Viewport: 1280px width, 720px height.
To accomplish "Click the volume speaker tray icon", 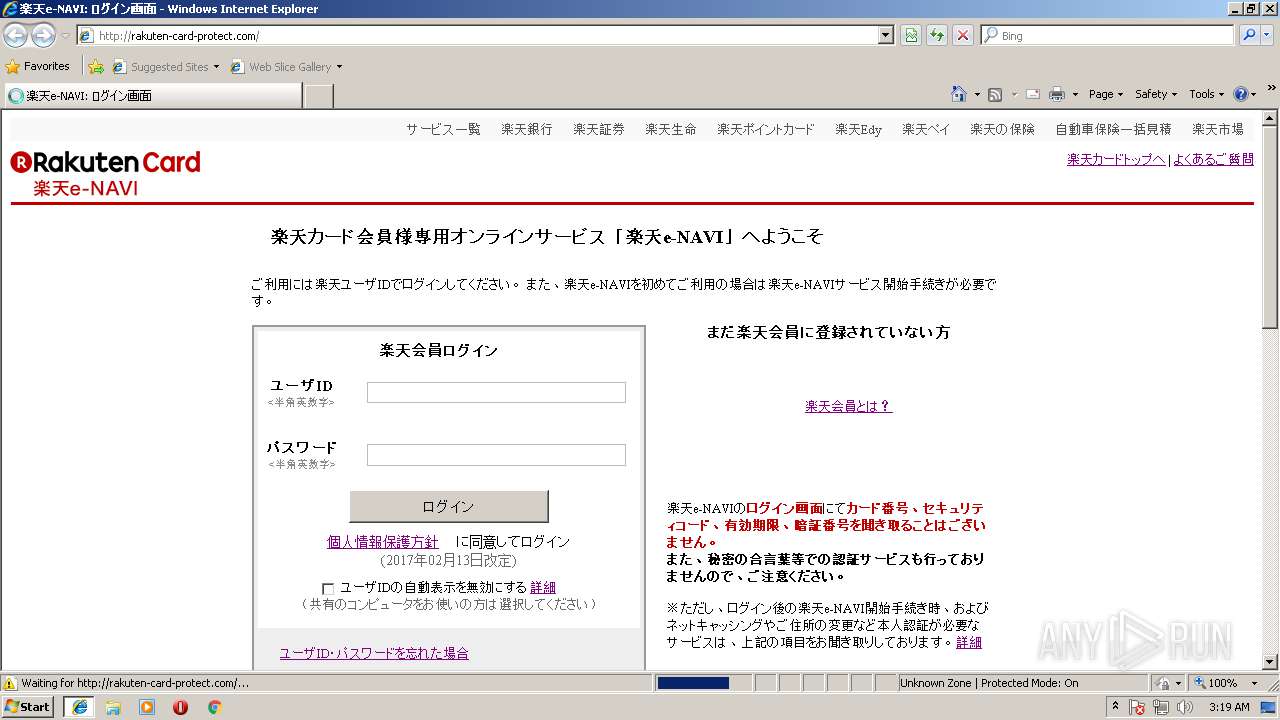I will click(1185, 707).
